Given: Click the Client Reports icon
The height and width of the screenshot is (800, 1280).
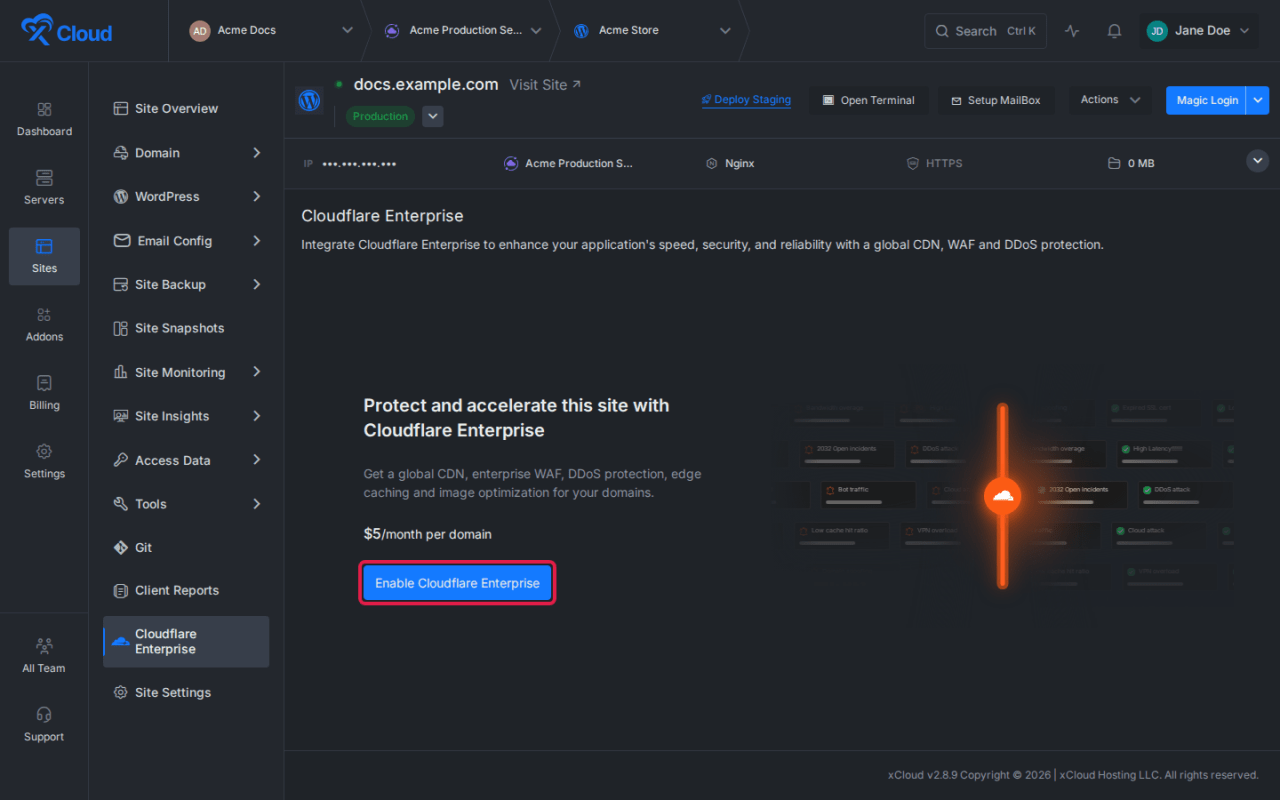Looking at the screenshot, I should tap(120, 590).
